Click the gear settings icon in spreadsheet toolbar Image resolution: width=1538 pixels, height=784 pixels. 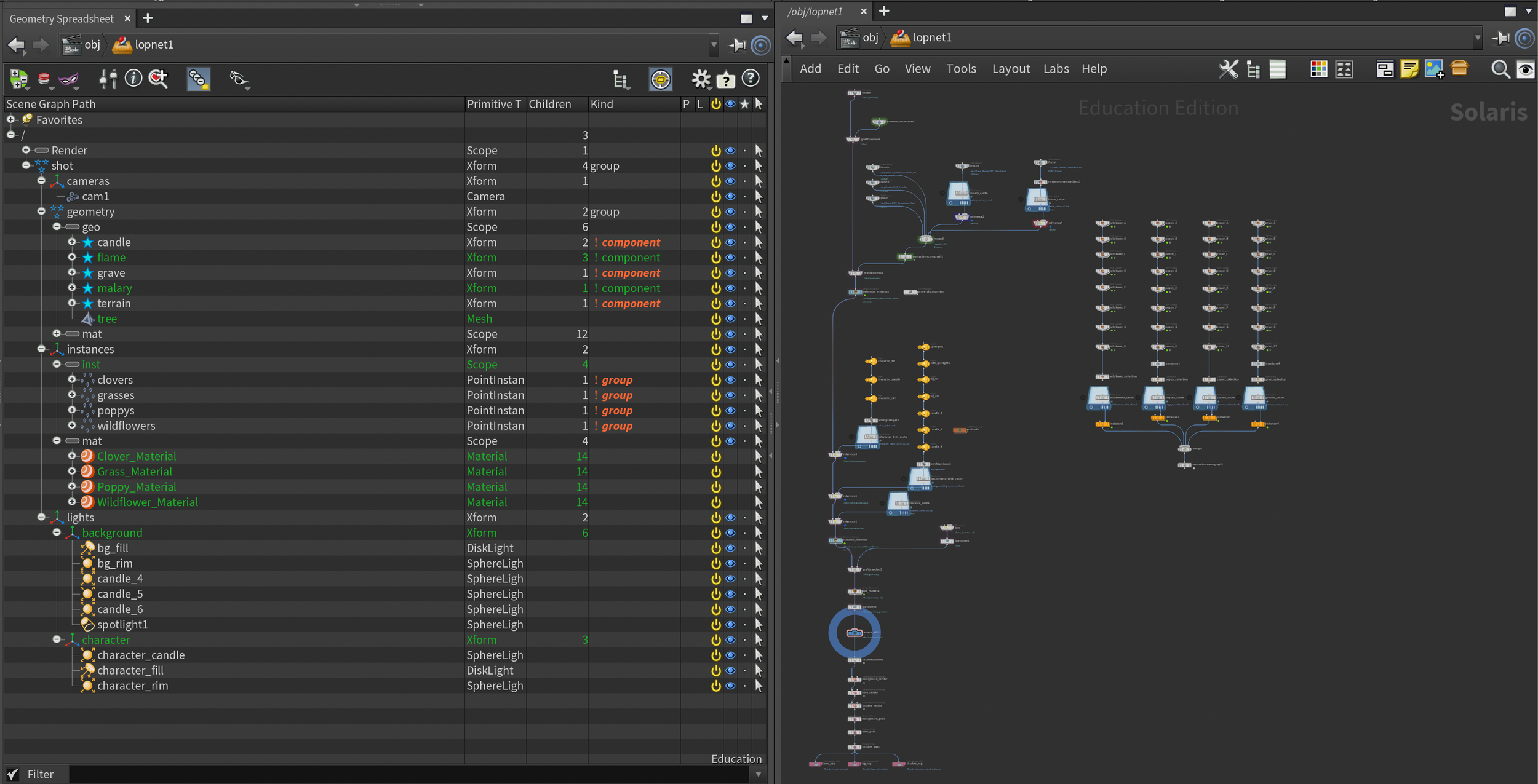pos(700,79)
